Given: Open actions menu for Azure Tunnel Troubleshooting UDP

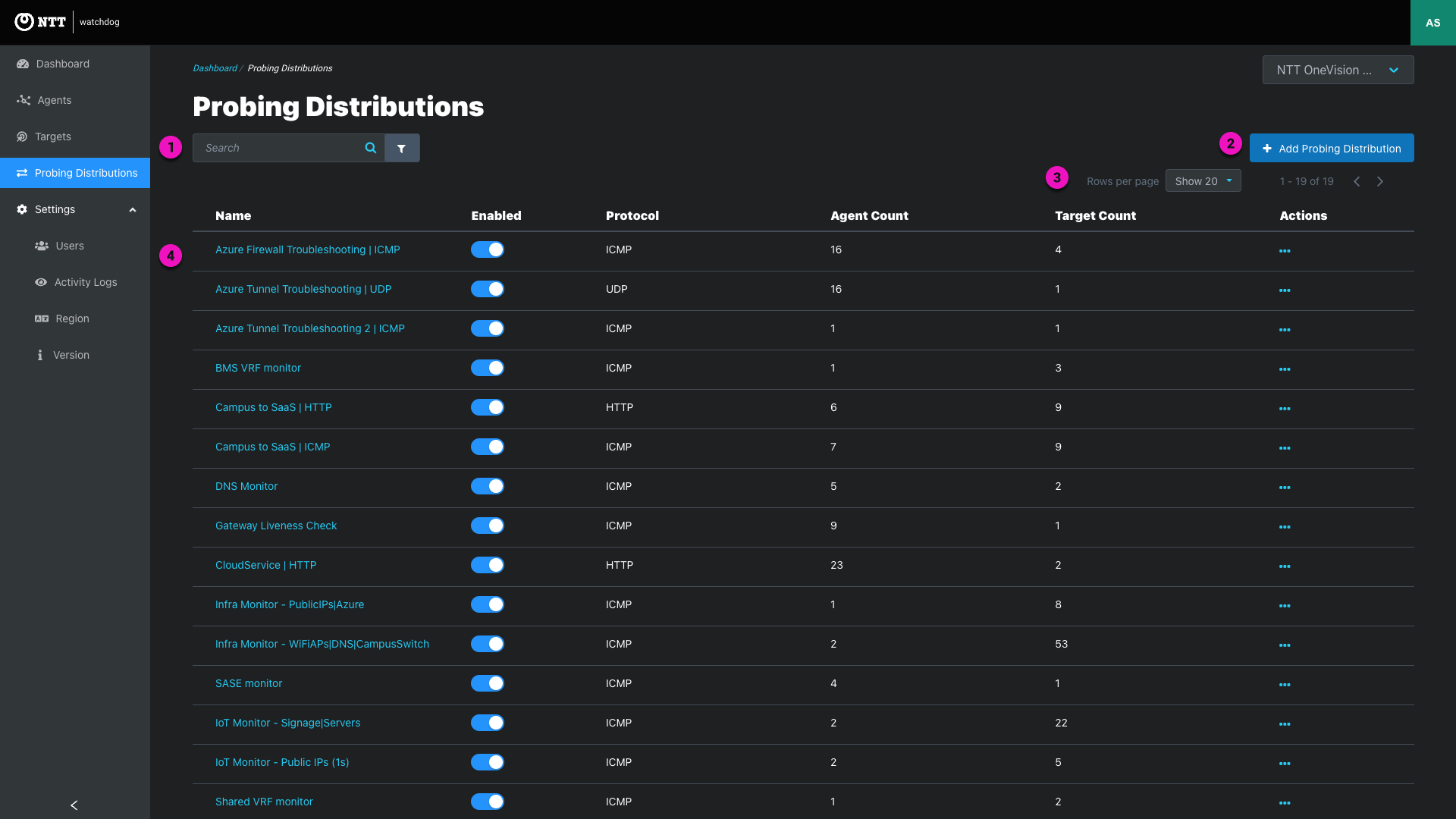Looking at the screenshot, I should coord(1285,290).
